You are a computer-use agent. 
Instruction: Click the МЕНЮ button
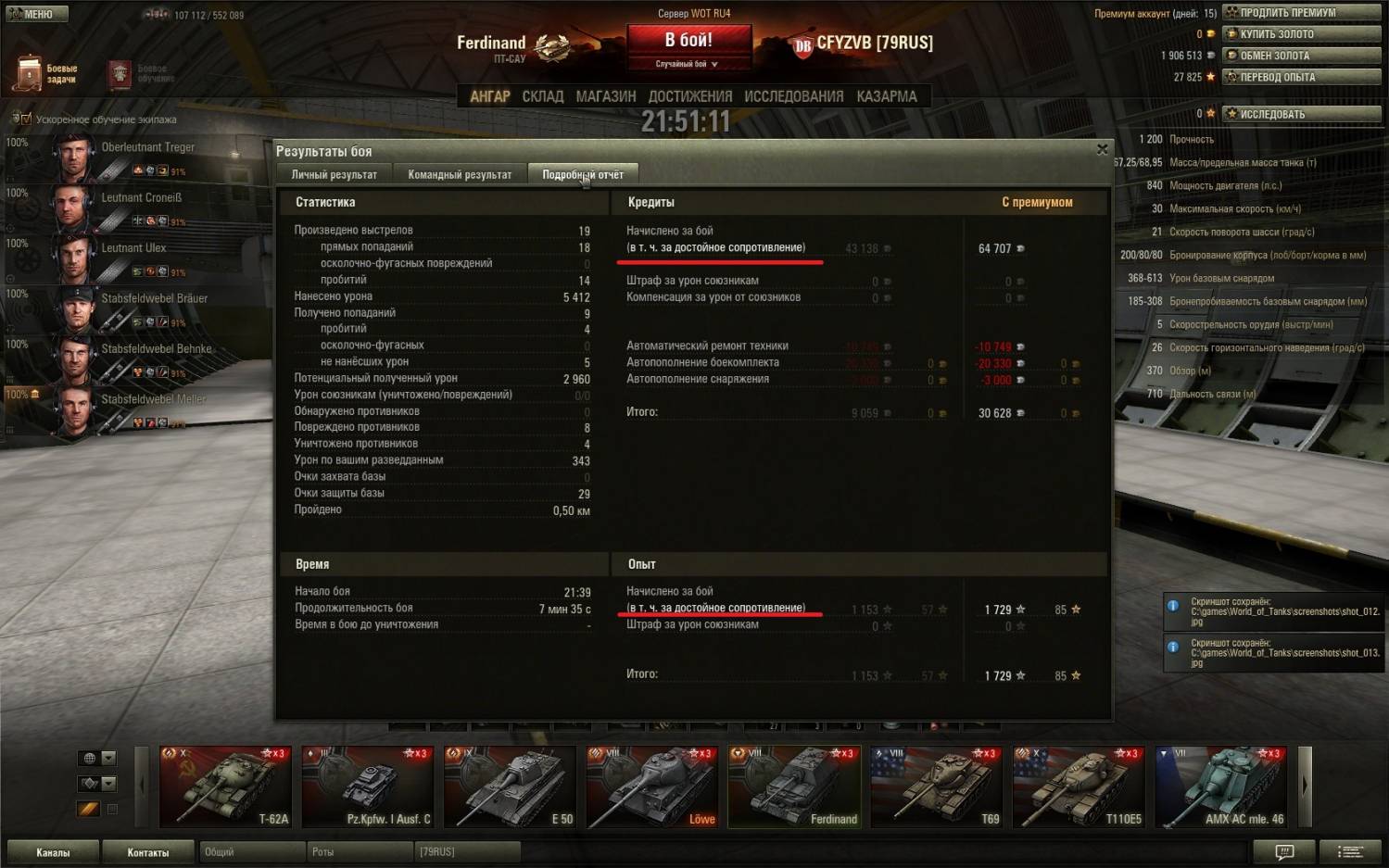[x=35, y=14]
